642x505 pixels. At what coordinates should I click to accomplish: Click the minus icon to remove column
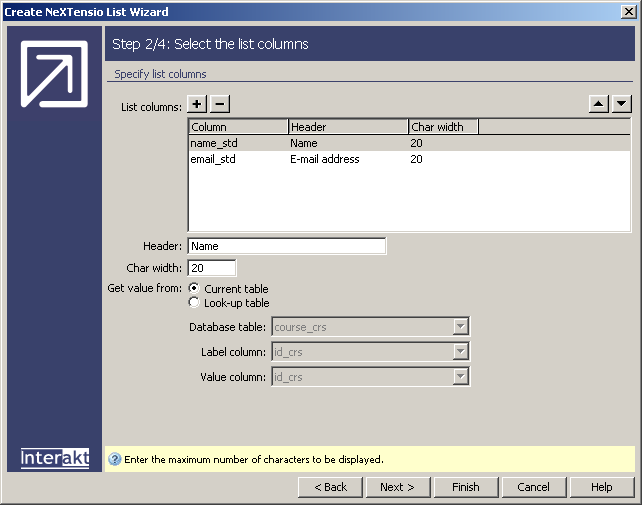220,104
